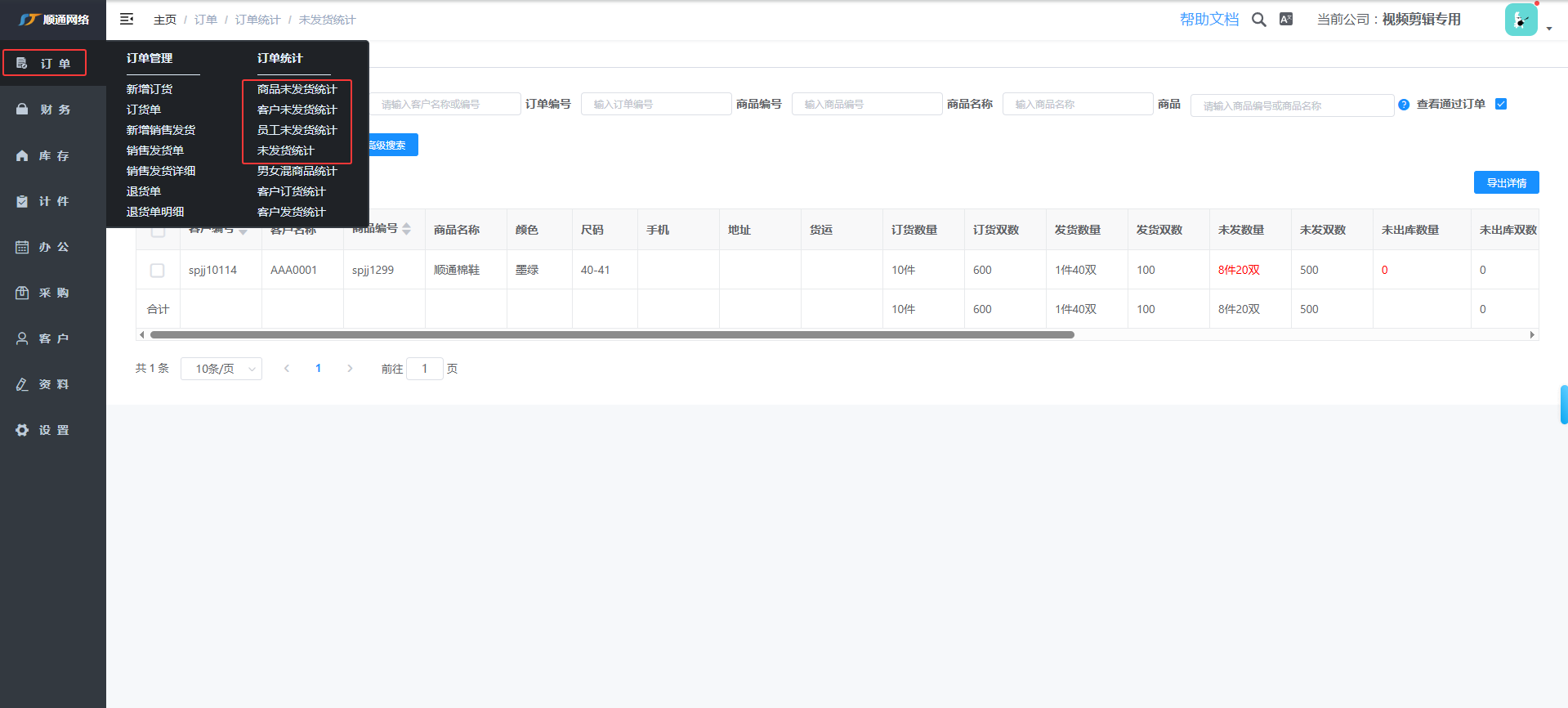1568x708 pixels.
Task: Click the 财务 sidebar icon
Action: 22,110
